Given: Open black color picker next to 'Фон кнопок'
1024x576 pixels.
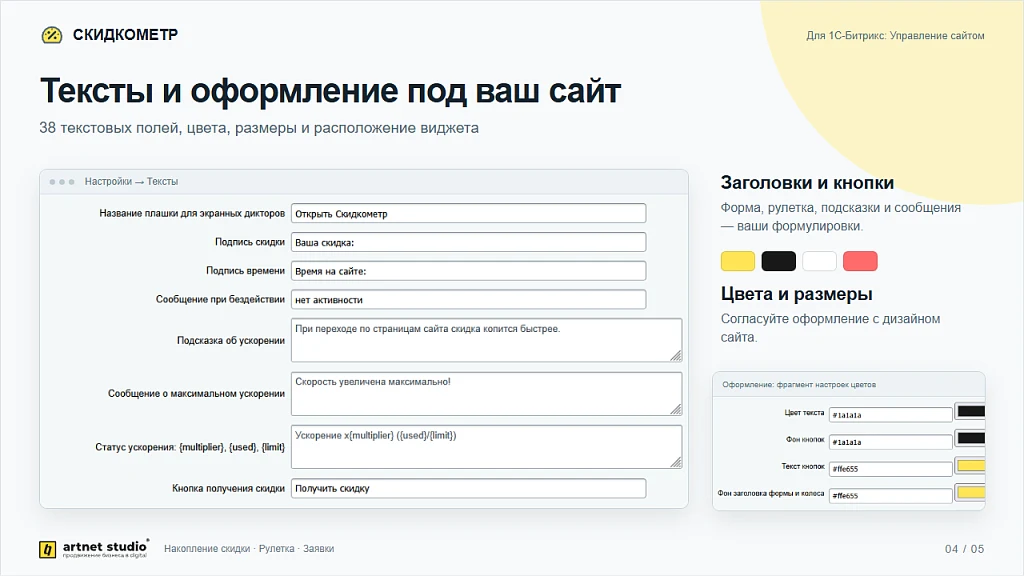Looking at the screenshot, I should (x=970, y=438).
